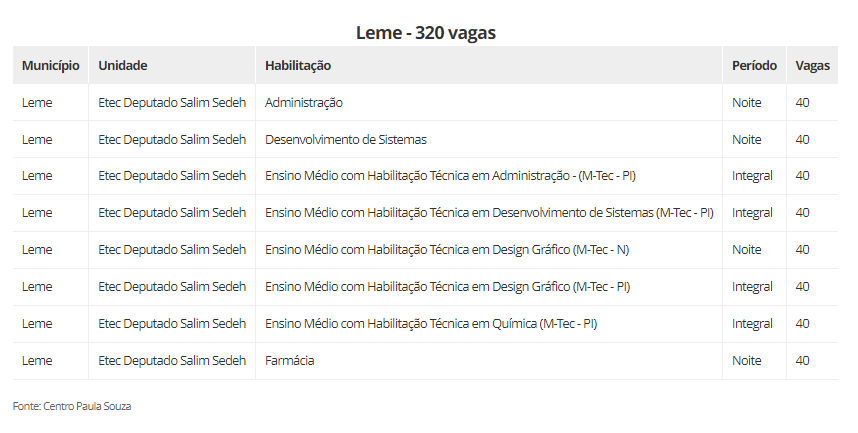Click the Habilitação column header
Screen dimensions: 858x433
(298, 65)
